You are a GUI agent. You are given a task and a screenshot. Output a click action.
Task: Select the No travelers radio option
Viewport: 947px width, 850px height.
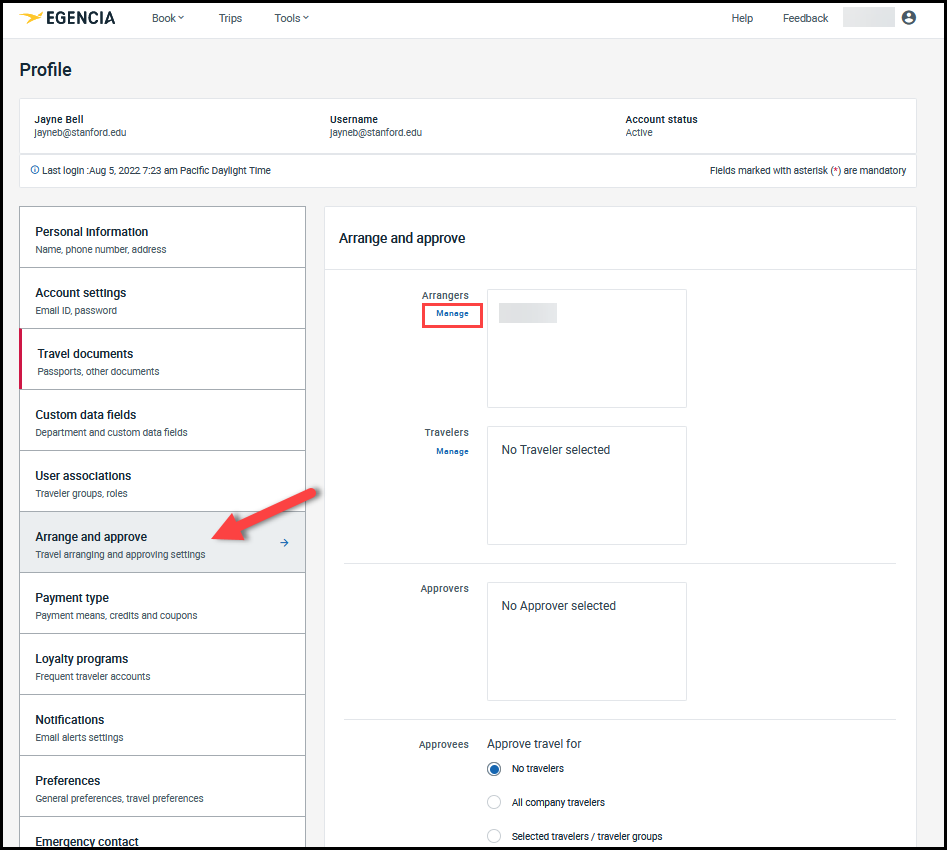click(494, 769)
